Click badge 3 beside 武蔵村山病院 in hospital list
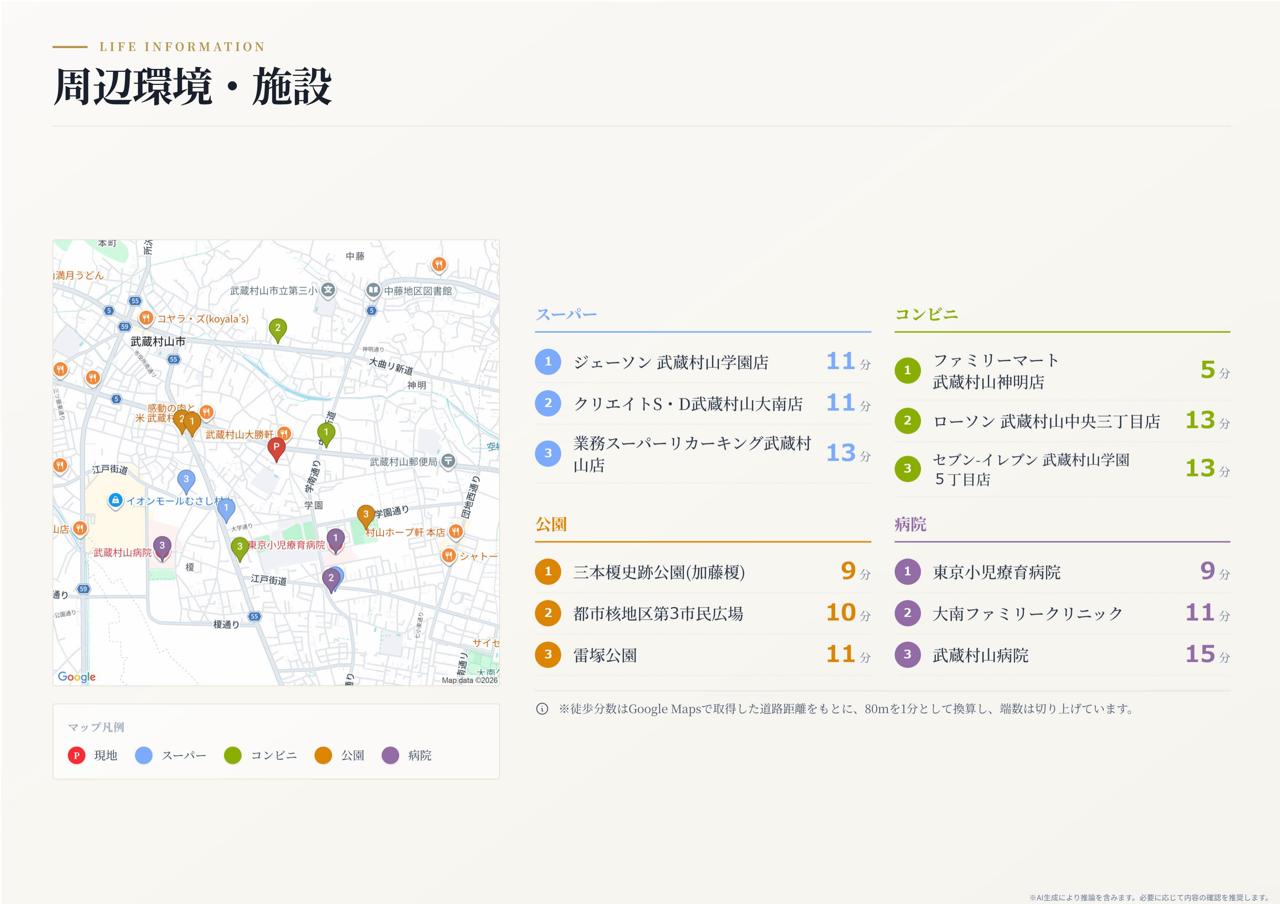1280x904 pixels. click(x=907, y=655)
